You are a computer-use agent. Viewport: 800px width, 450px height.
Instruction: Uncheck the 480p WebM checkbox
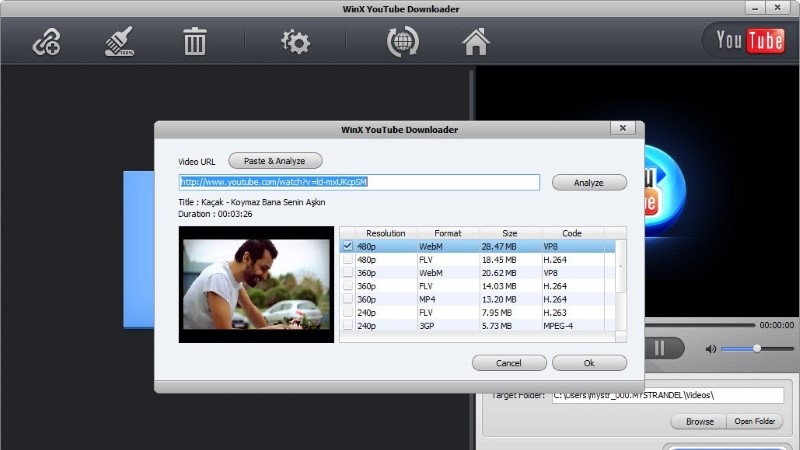[x=347, y=246]
